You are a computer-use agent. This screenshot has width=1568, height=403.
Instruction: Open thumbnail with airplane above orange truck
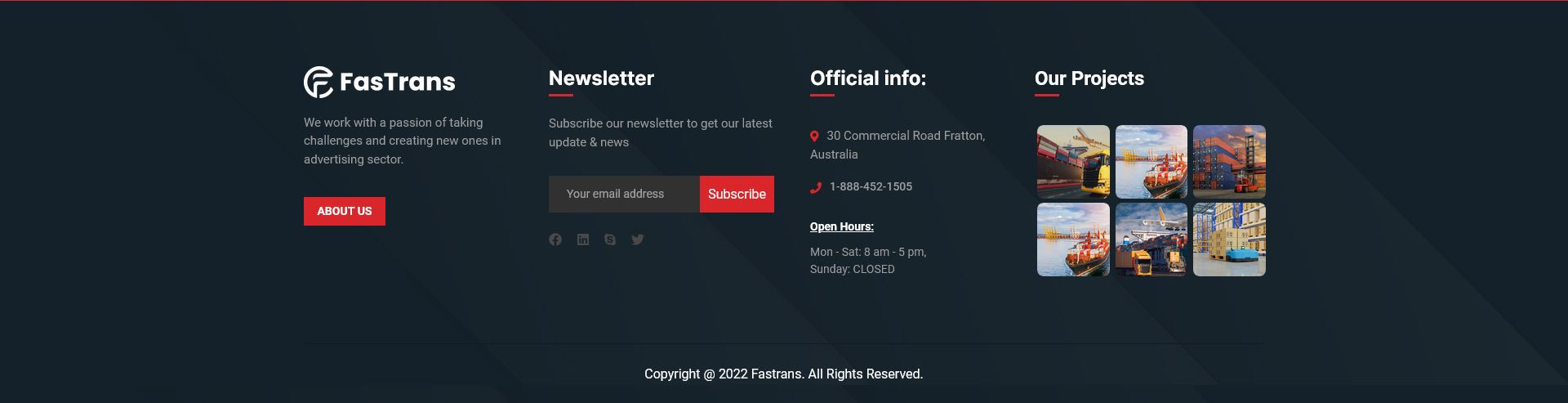pyautogui.click(x=1151, y=240)
